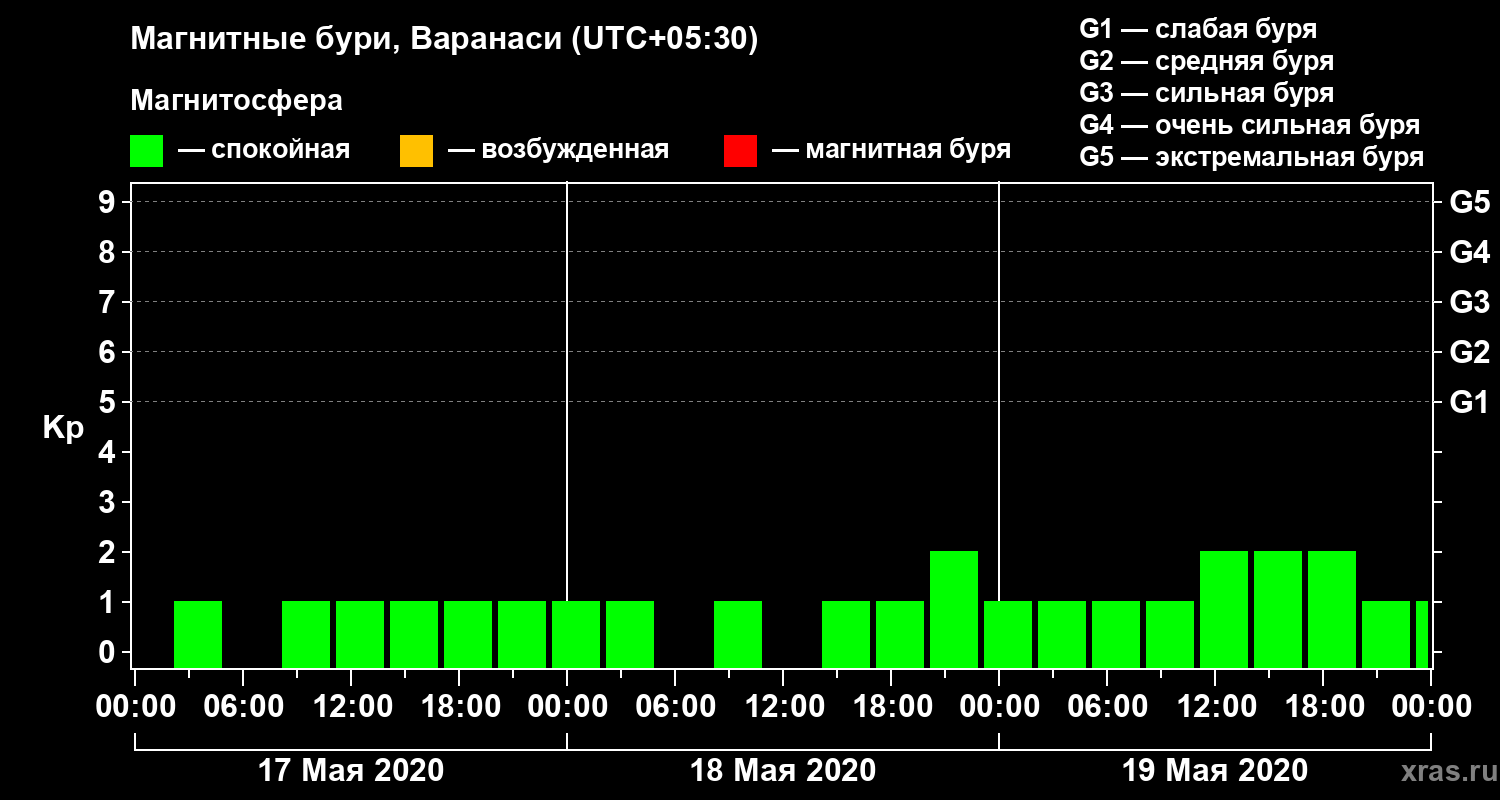
Task: Click the G1 label on the right axis
Action: (x=1469, y=402)
